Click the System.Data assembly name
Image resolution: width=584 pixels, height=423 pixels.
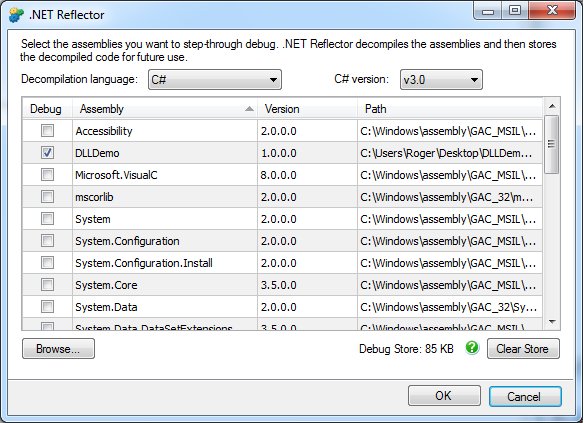click(x=106, y=307)
